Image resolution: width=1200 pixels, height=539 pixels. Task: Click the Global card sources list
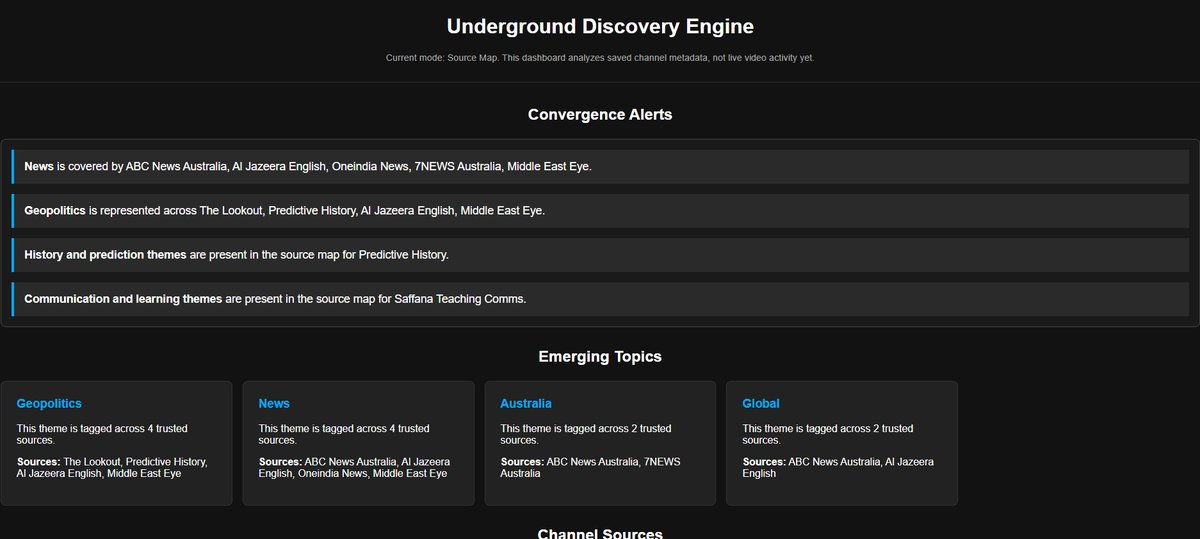[x=838, y=468]
